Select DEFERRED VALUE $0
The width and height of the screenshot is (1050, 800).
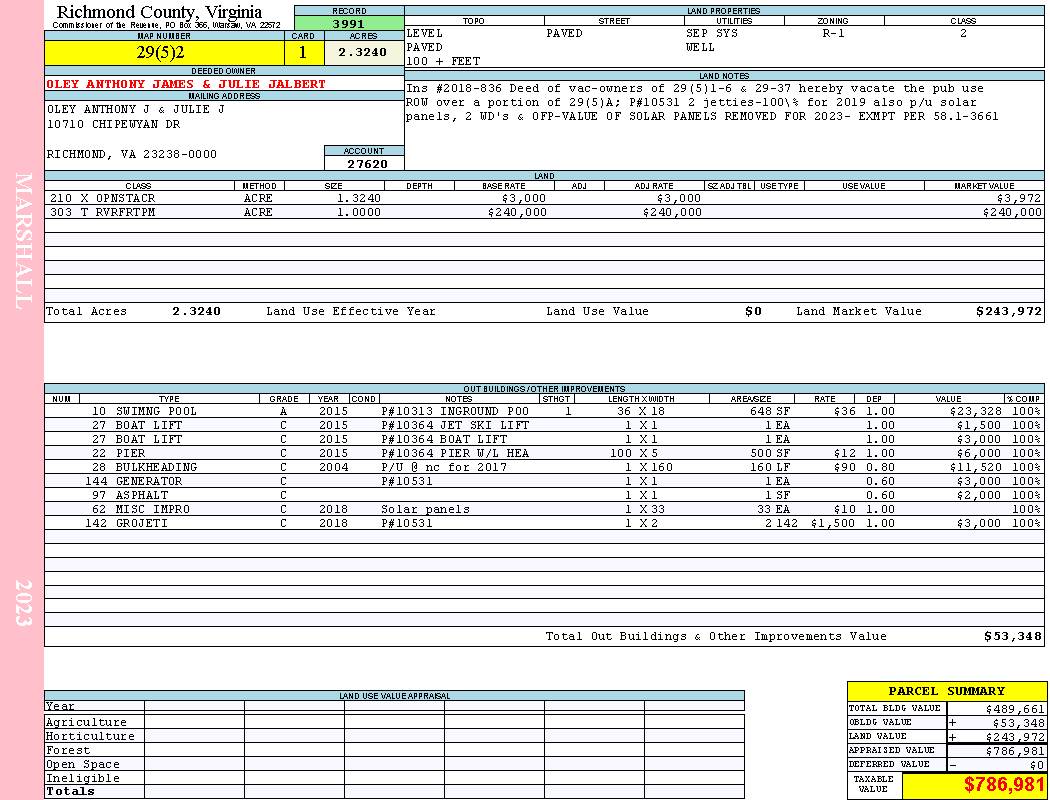[1037, 765]
